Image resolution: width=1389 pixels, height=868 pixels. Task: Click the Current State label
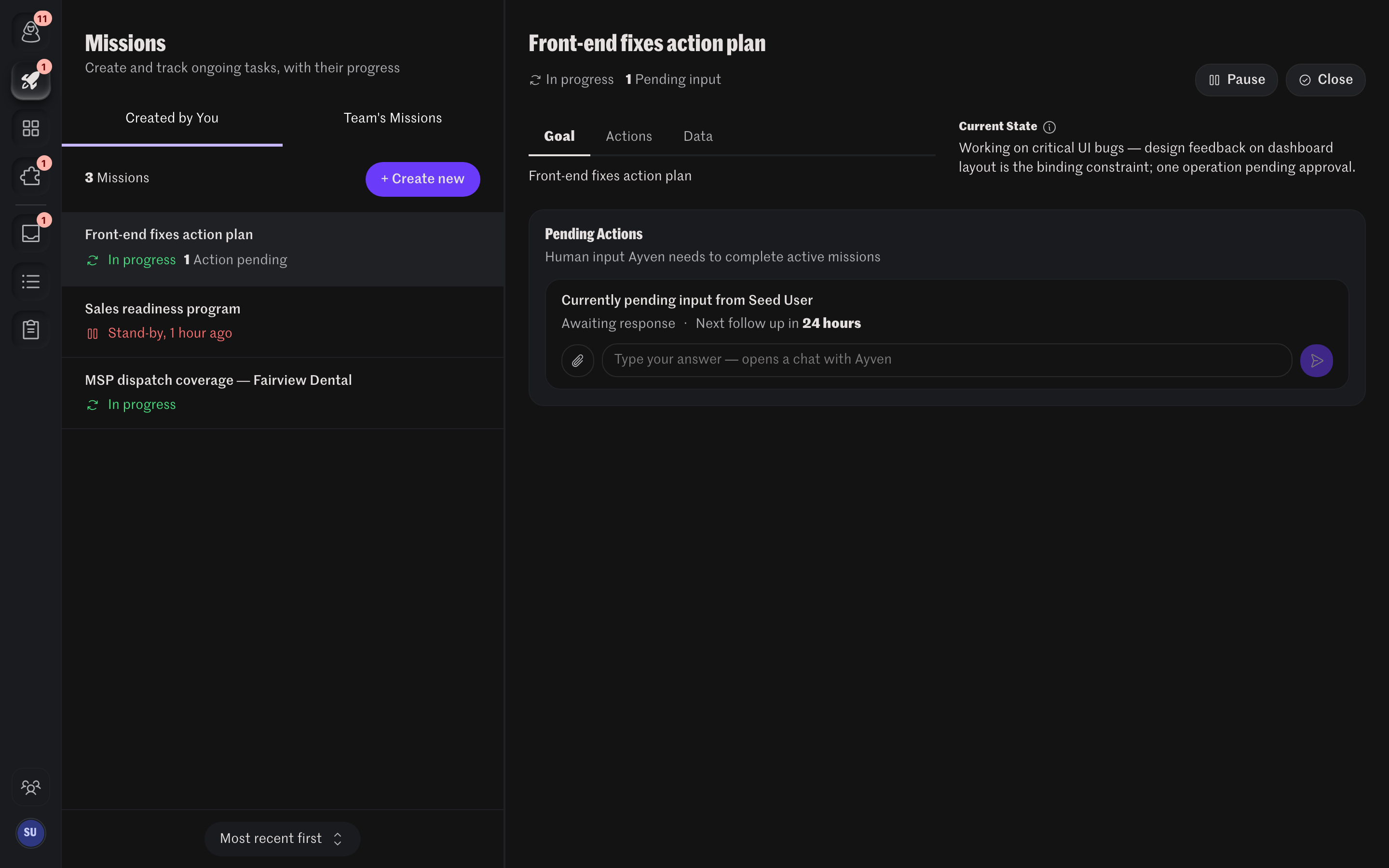pyautogui.click(x=997, y=126)
